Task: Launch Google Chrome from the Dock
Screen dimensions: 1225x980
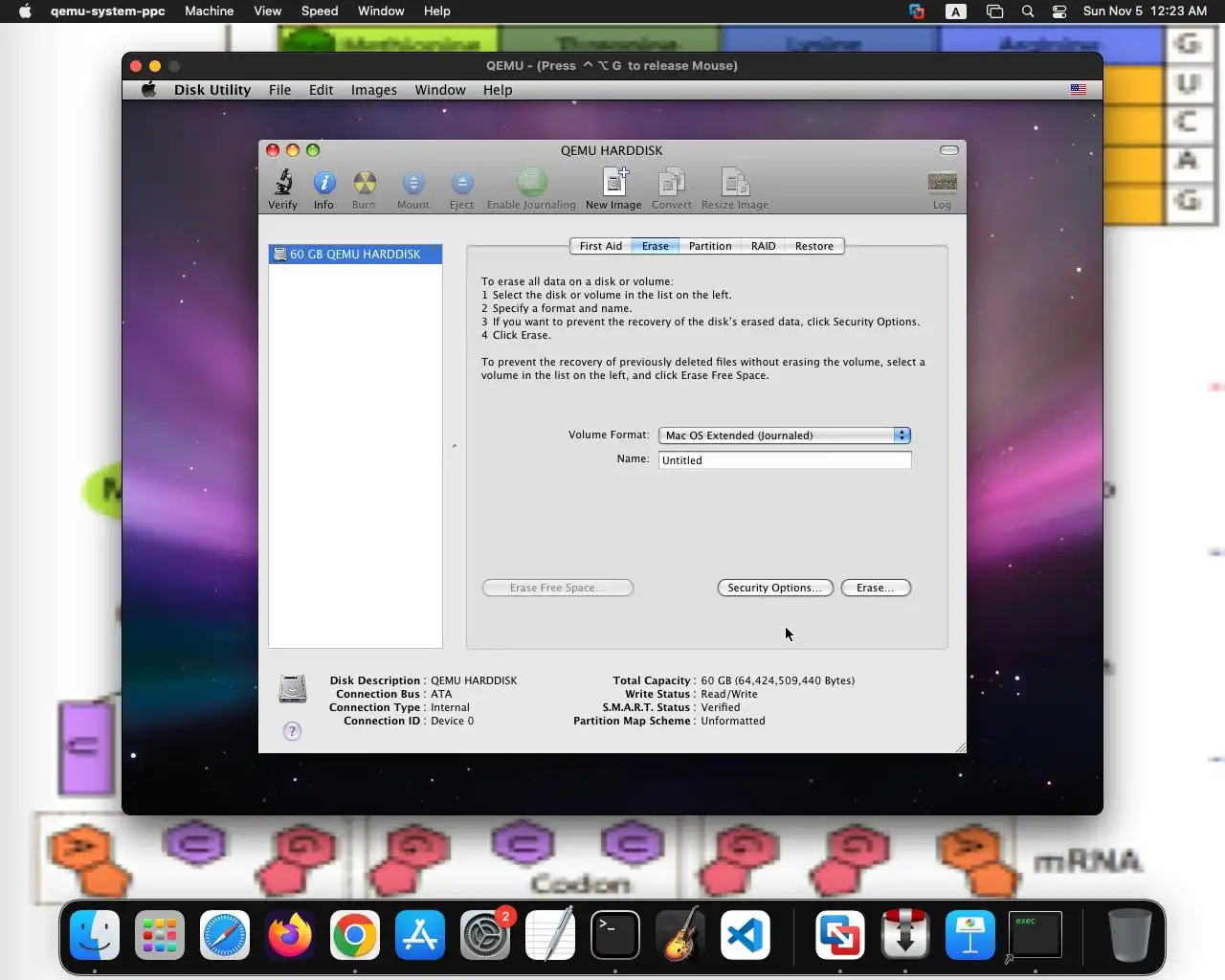Action: coord(355,934)
